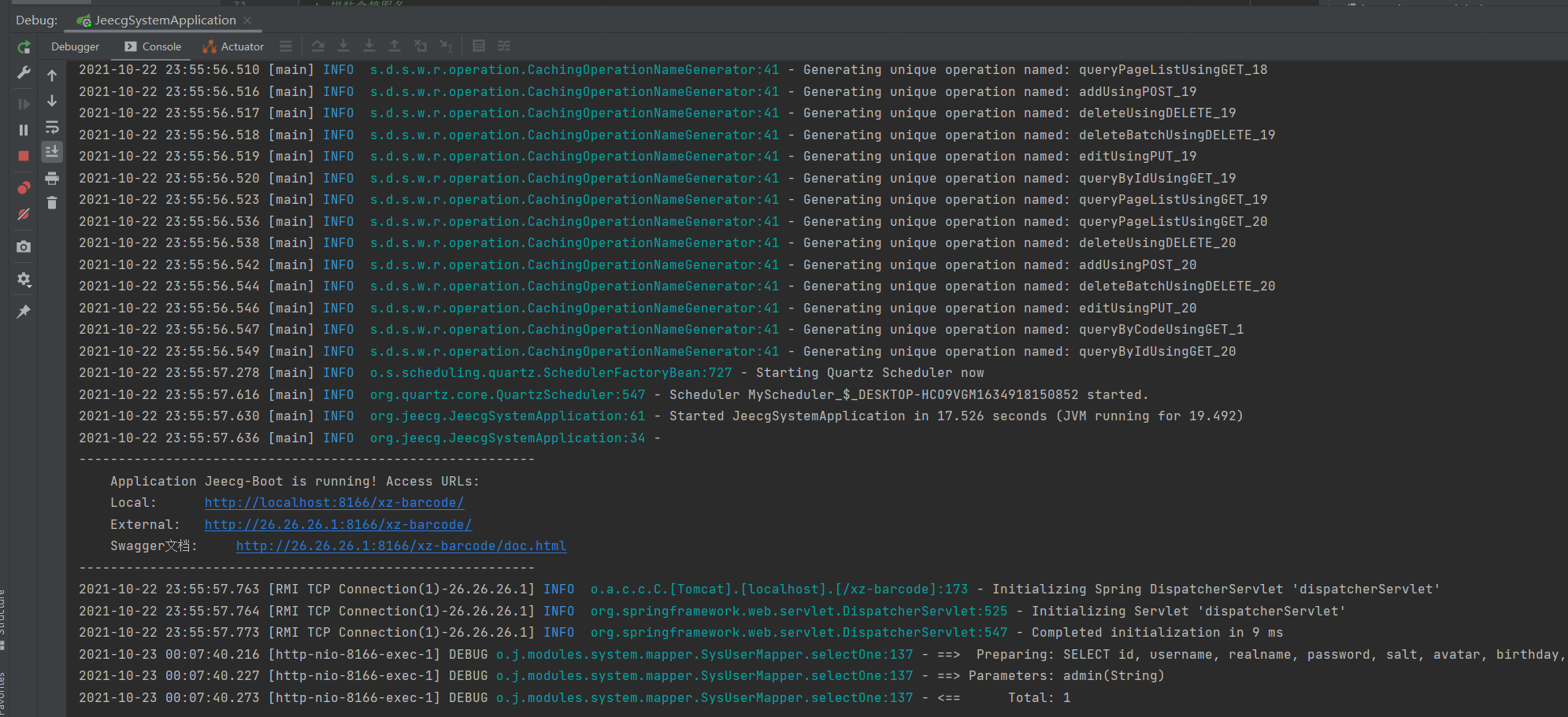Switch to the Debugger tab
Viewport: 1568px width, 717px height.
click(76, 47)
